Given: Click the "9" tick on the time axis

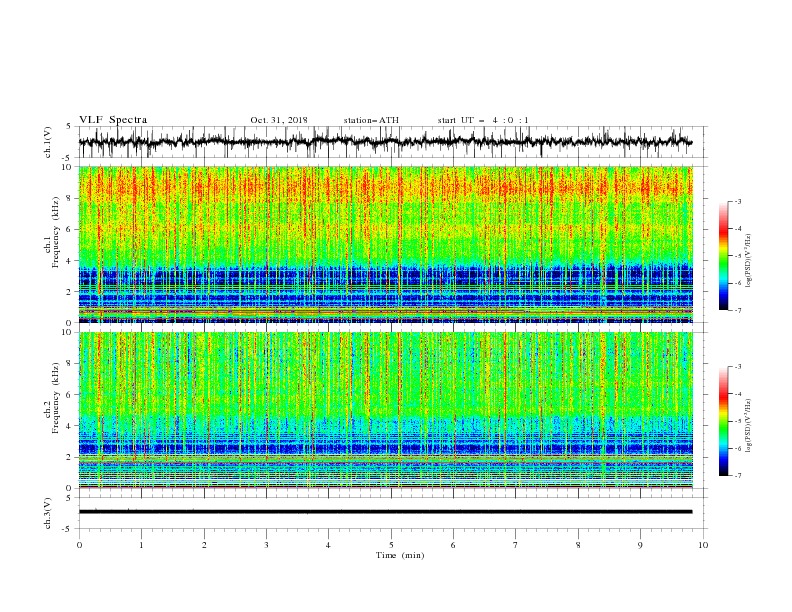Looking at the screenshot, I should [x=640, y=545].
